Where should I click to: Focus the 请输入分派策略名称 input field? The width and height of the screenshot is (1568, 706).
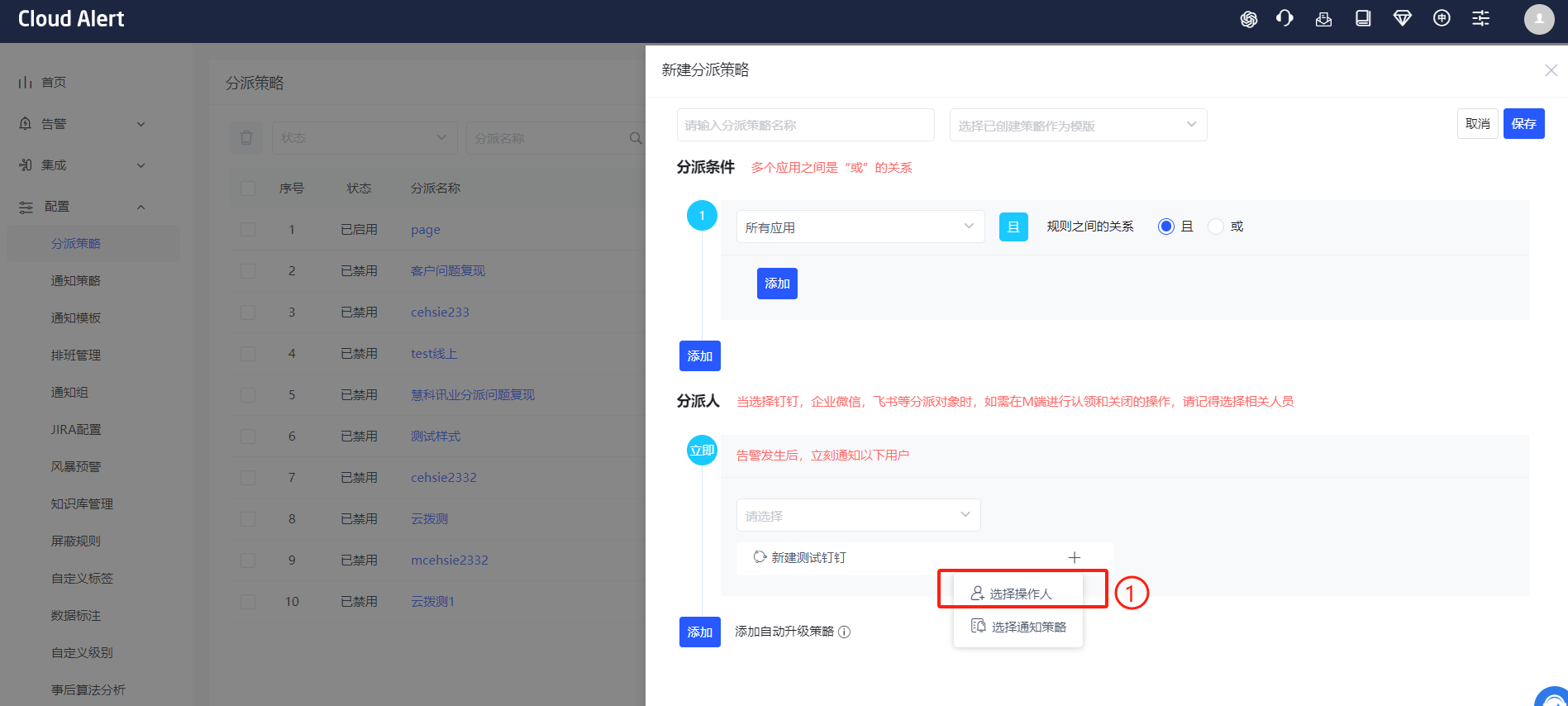[805, 125]
